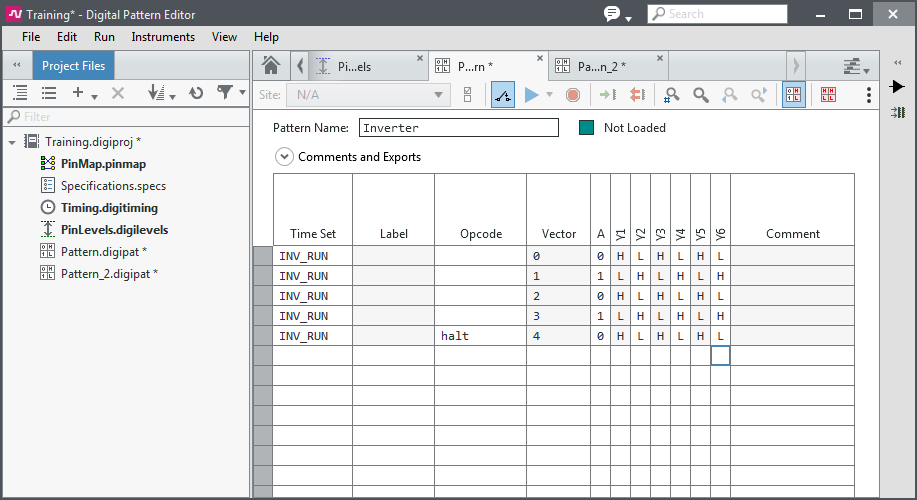
Task: Click the blue pin view icon in right sidebar
Action: pos(898,112)
